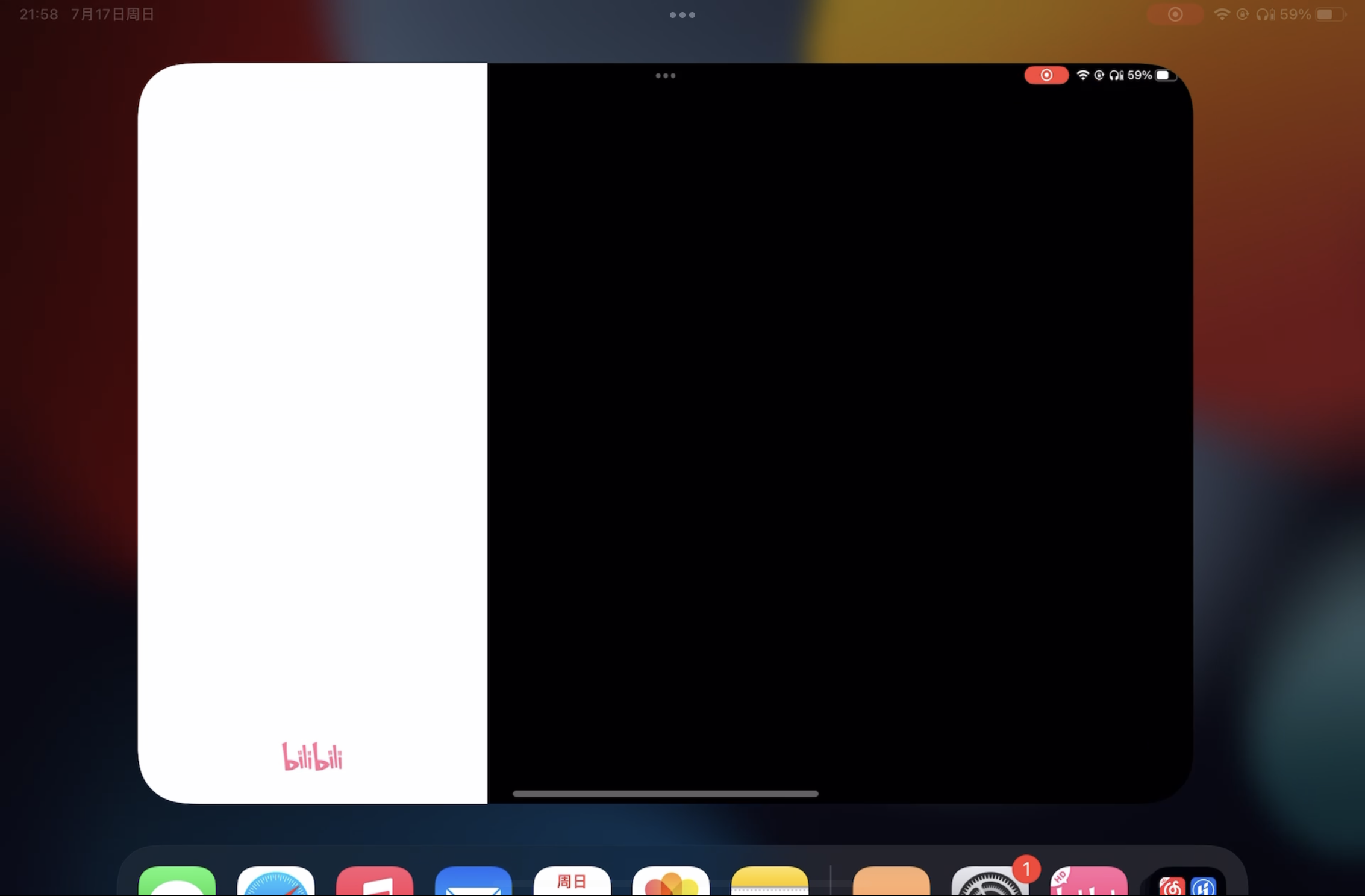The width and height of the screenshot is (1365, 896).
Task: Launch Safari from the dock
Action: point(276,881)
